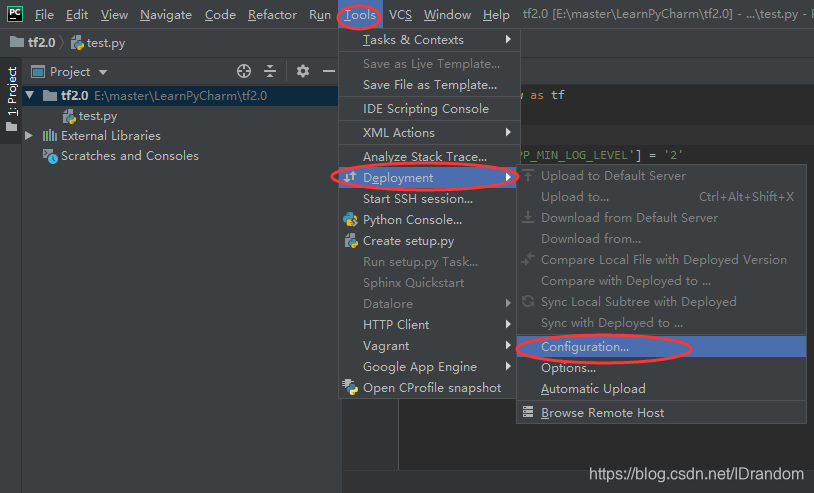Open IDE Scripting Console

(x=429, y=108)
